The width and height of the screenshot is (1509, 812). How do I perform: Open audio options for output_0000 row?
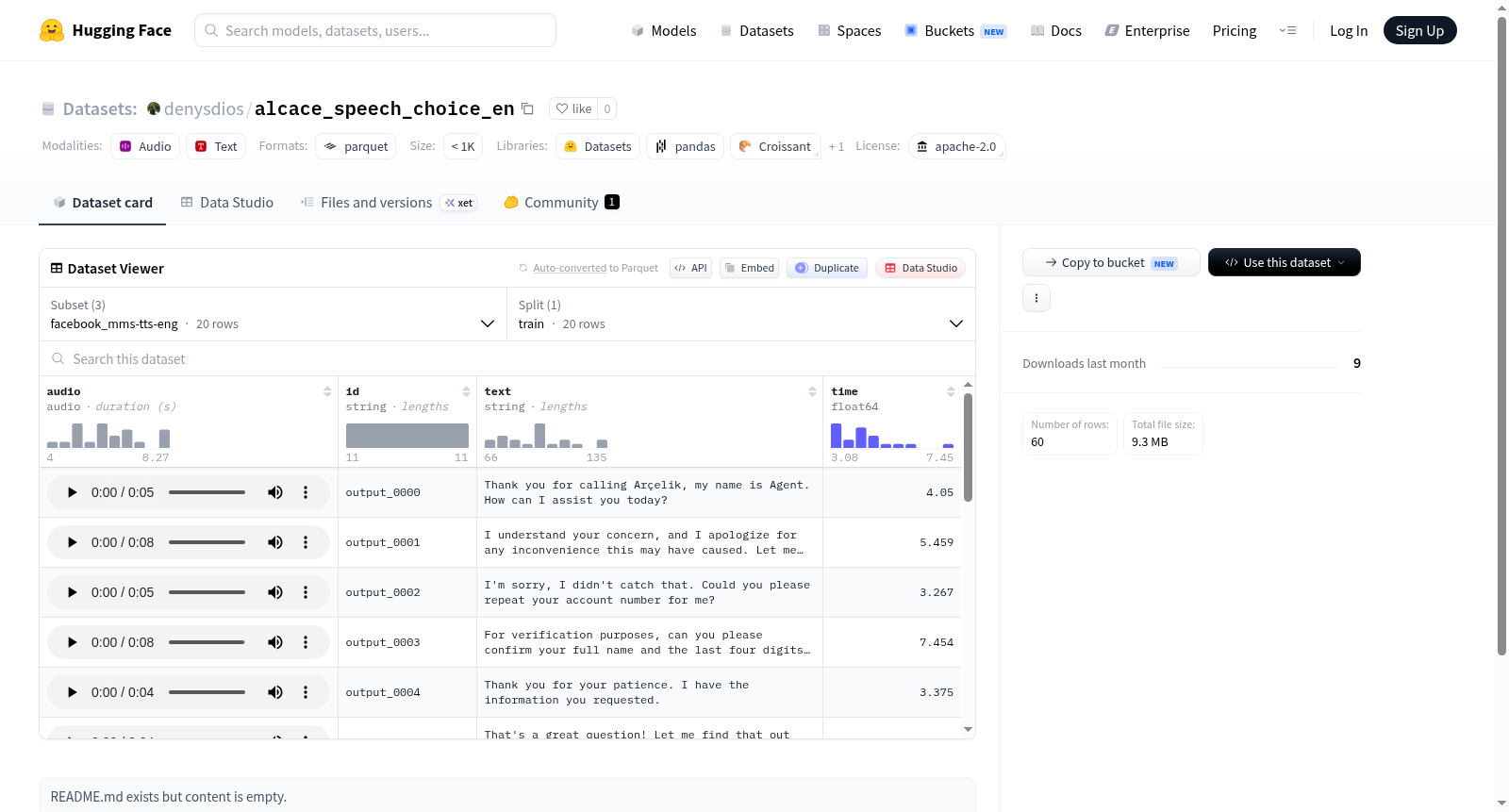[306, 492]
